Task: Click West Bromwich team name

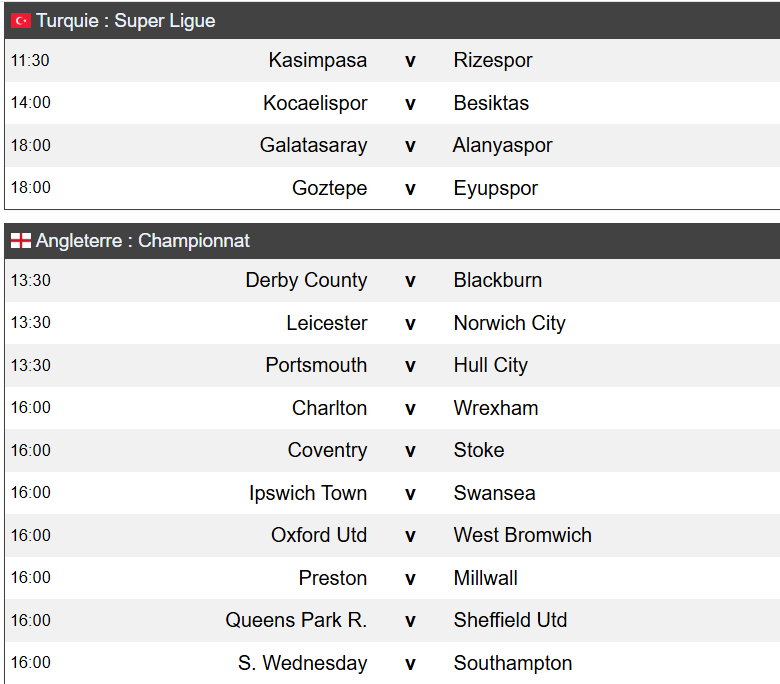Action: [x=522, y=536]
